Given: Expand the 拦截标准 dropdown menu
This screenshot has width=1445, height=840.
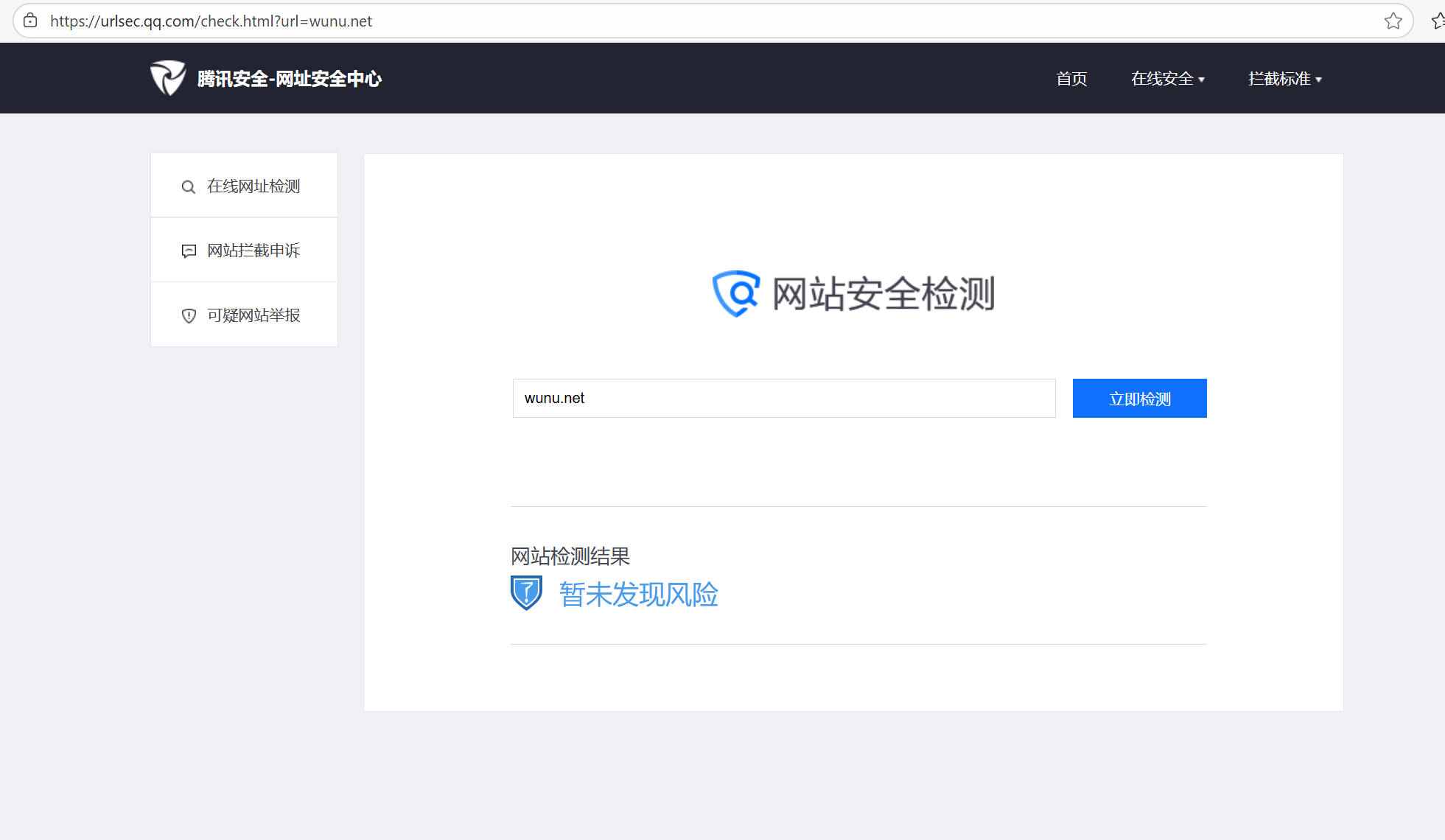Looking at the screenshot, I should 1284,79.
